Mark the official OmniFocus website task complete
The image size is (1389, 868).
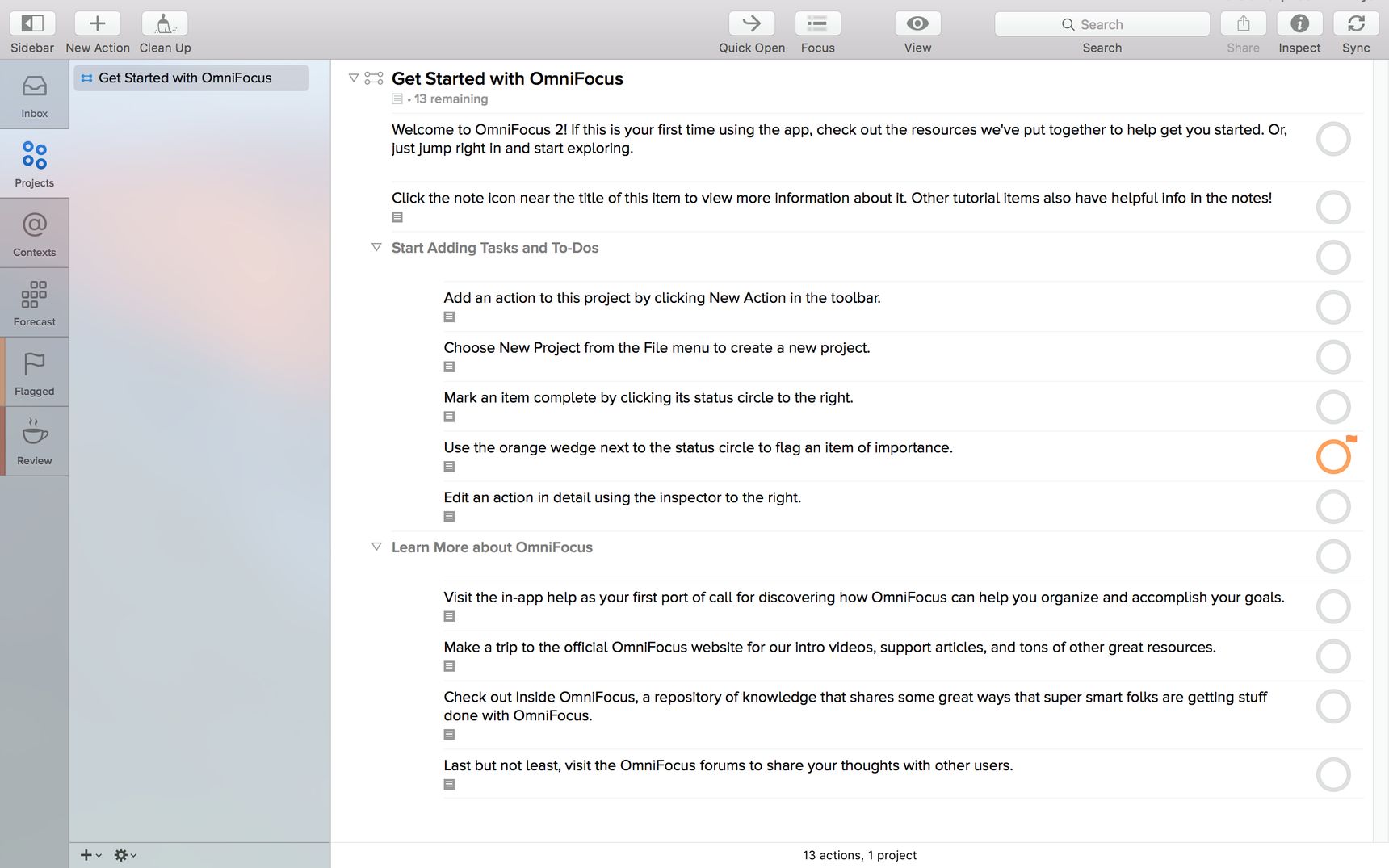click(1333, 656)
